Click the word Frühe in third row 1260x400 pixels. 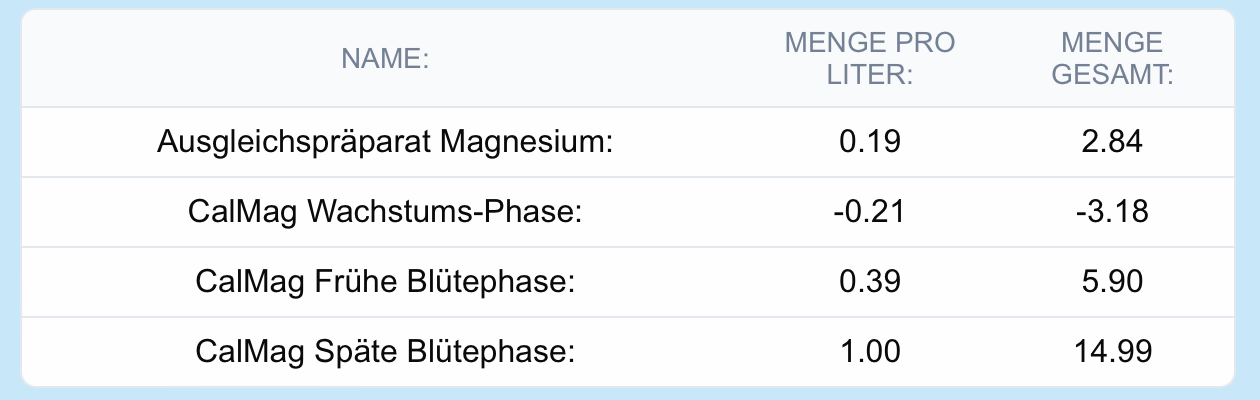point(363,283)
